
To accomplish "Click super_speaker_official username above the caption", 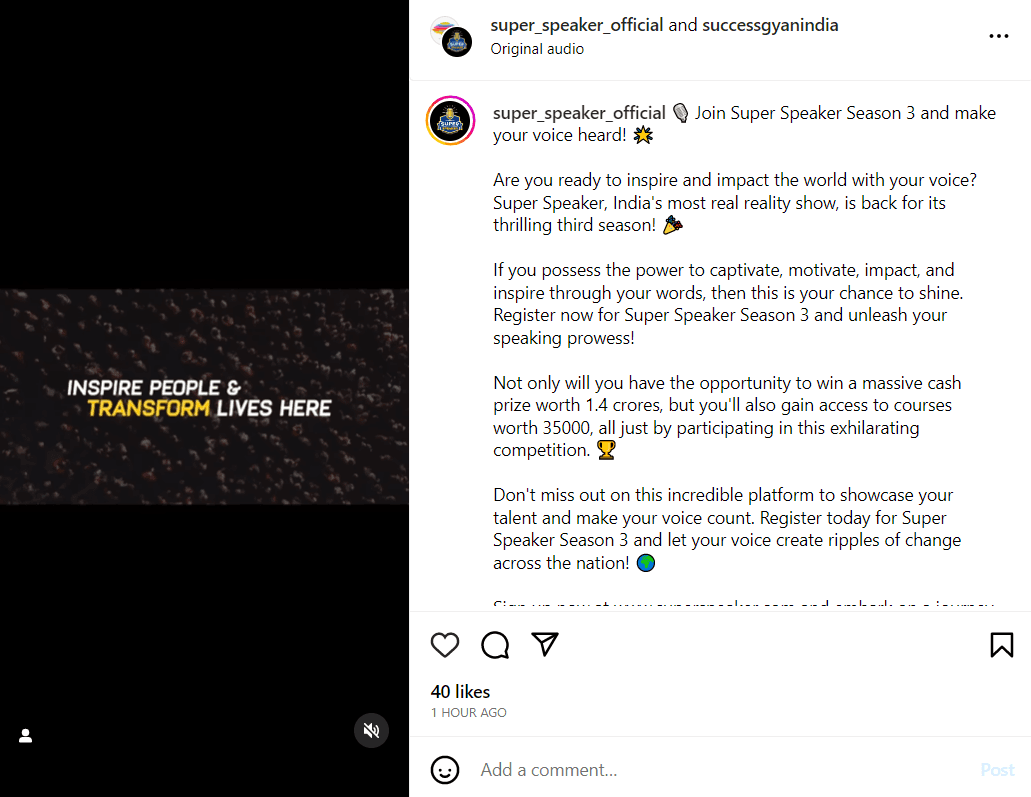I will pos(578,112).
